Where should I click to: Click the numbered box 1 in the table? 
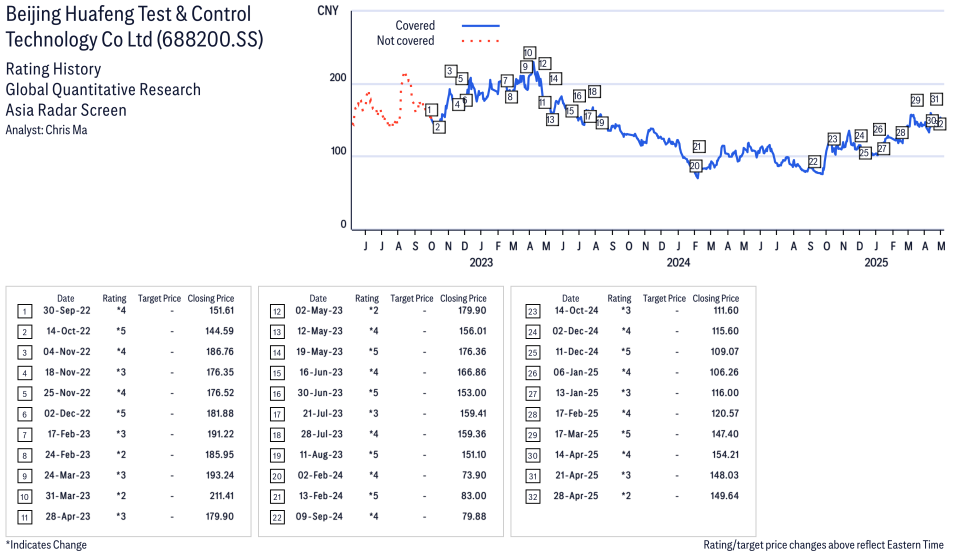[24, 312]
